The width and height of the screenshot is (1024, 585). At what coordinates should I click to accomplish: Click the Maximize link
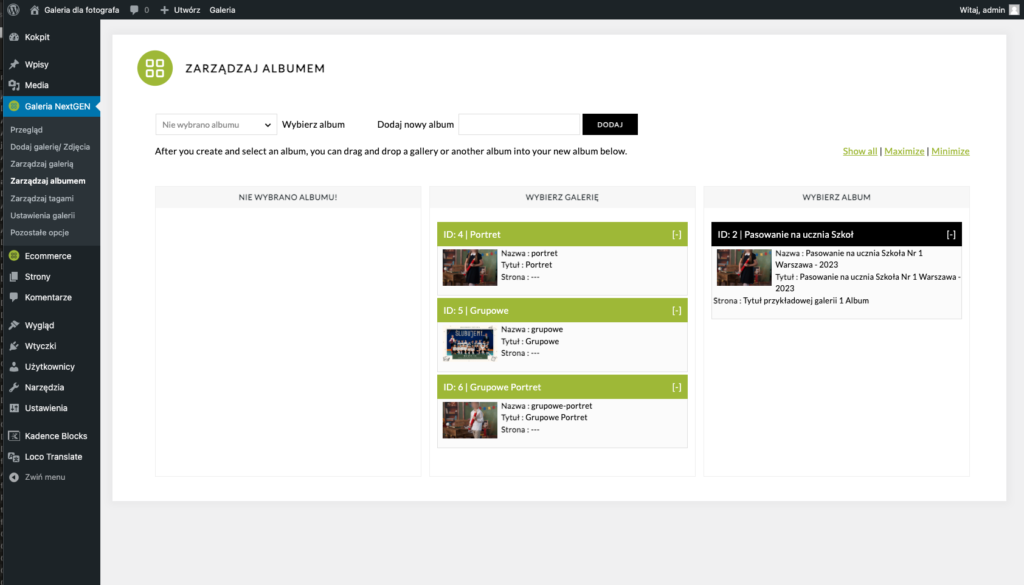tap(904, 152)
